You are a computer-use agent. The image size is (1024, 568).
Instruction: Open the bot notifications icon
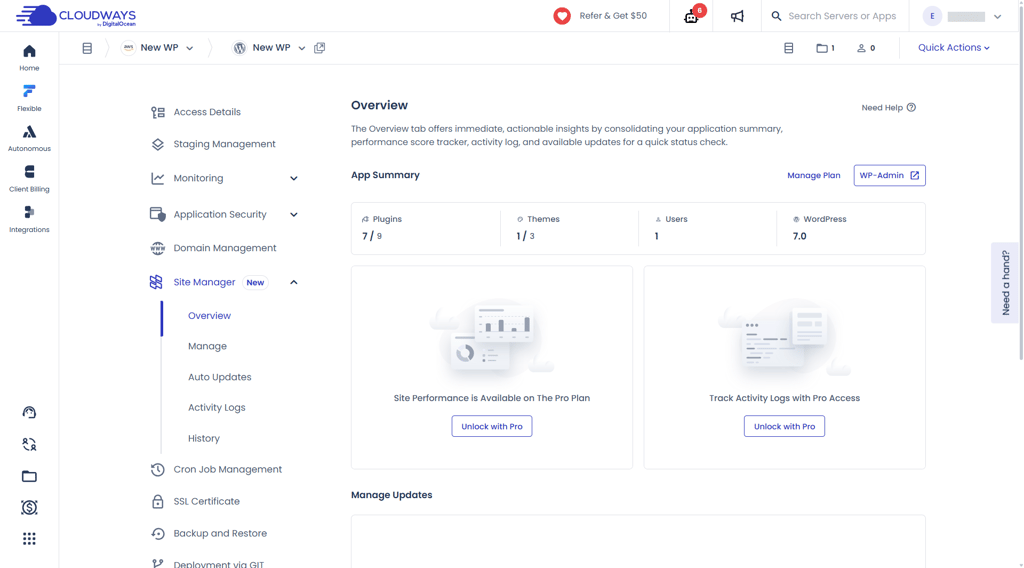691,16
